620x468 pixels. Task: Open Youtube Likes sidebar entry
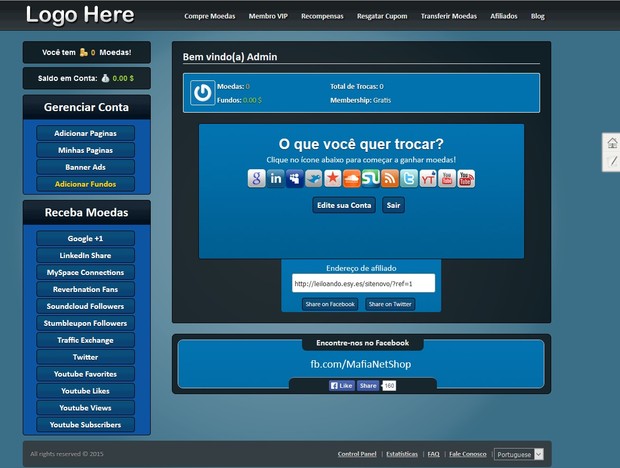85,391
